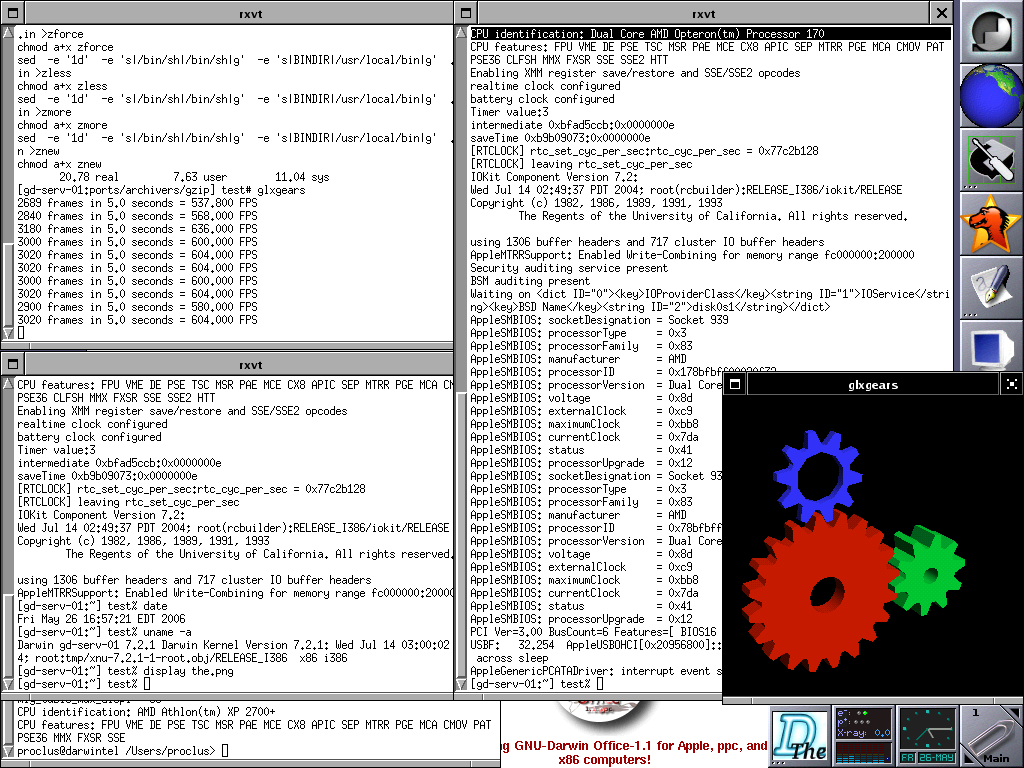Open the screwdriver preferences tool dock icon

coord(991,159)
